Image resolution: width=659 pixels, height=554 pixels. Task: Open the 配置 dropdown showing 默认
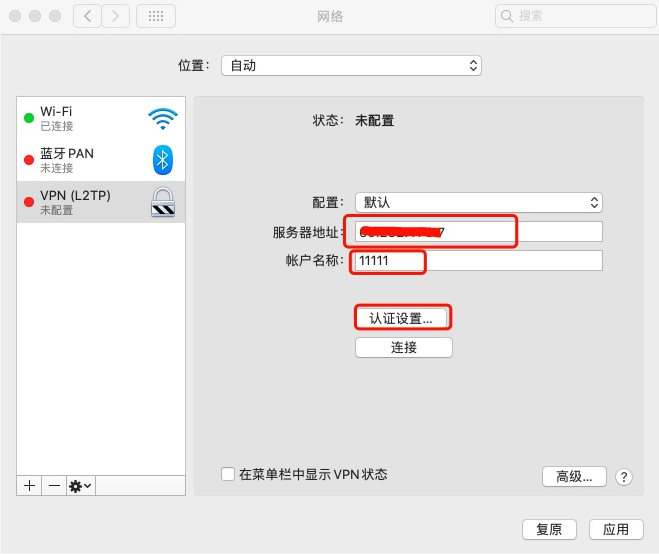point(479,203)
